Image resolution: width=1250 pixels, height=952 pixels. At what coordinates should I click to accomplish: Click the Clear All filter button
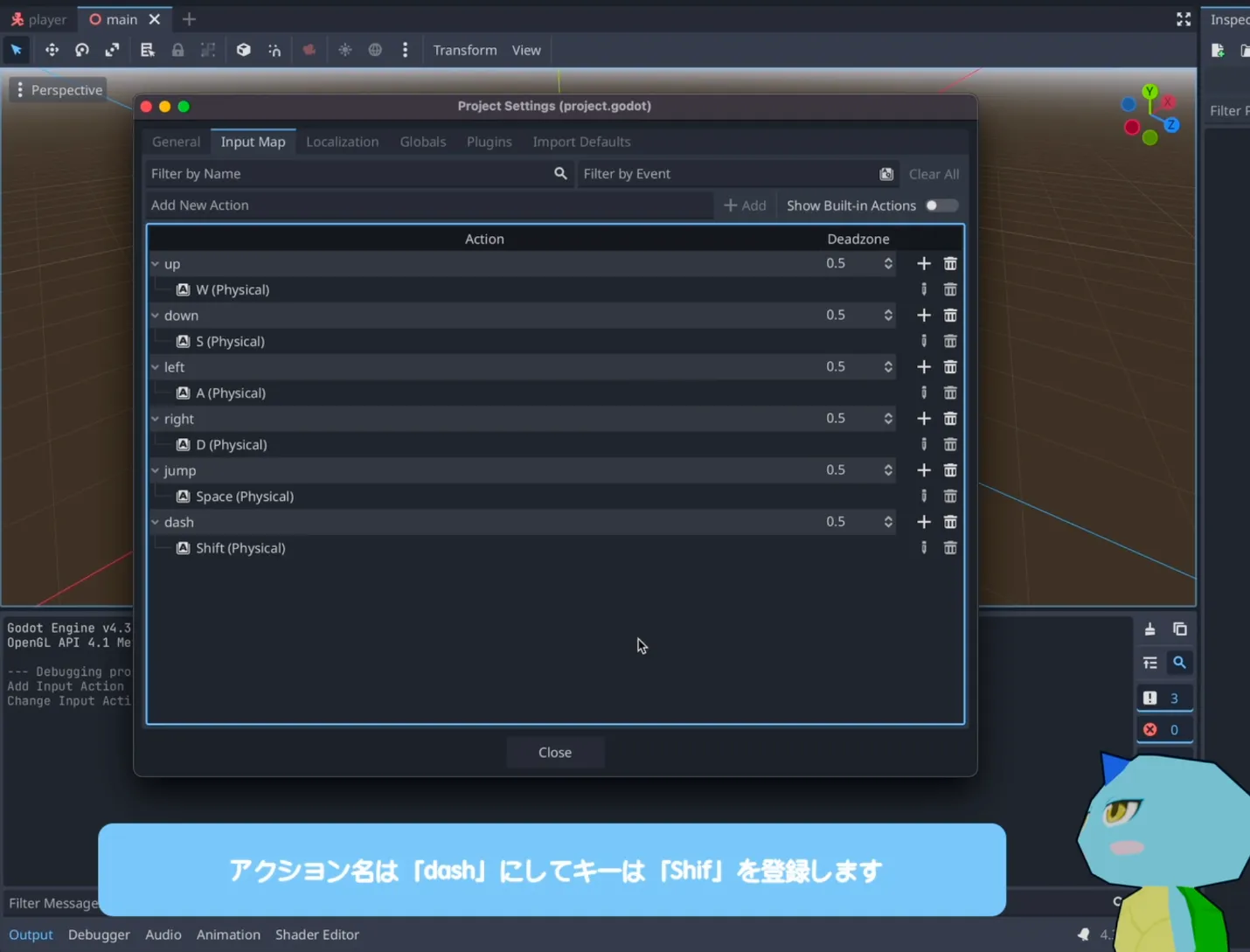933,174
